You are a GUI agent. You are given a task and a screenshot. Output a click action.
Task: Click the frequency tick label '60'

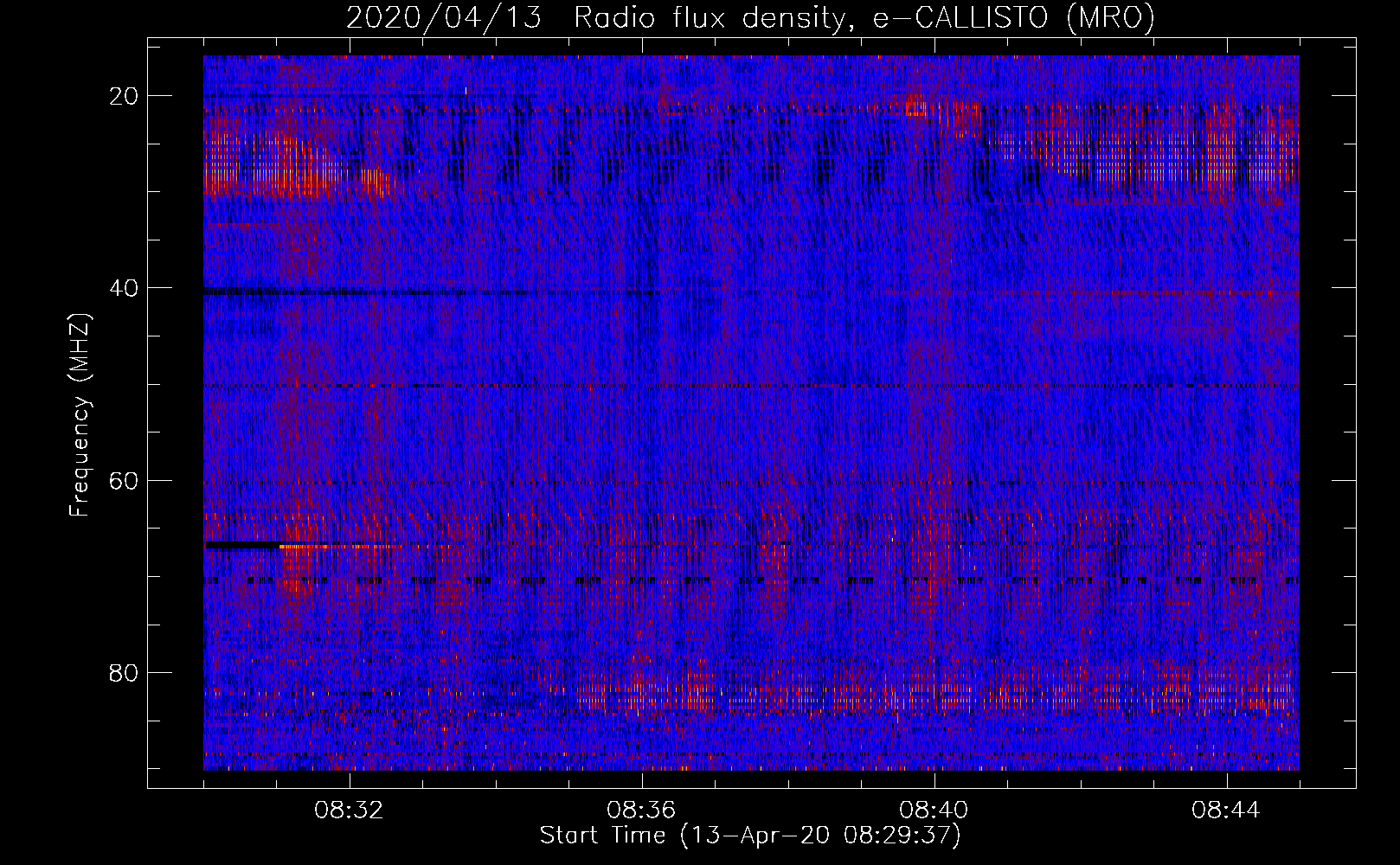[125, 480]
